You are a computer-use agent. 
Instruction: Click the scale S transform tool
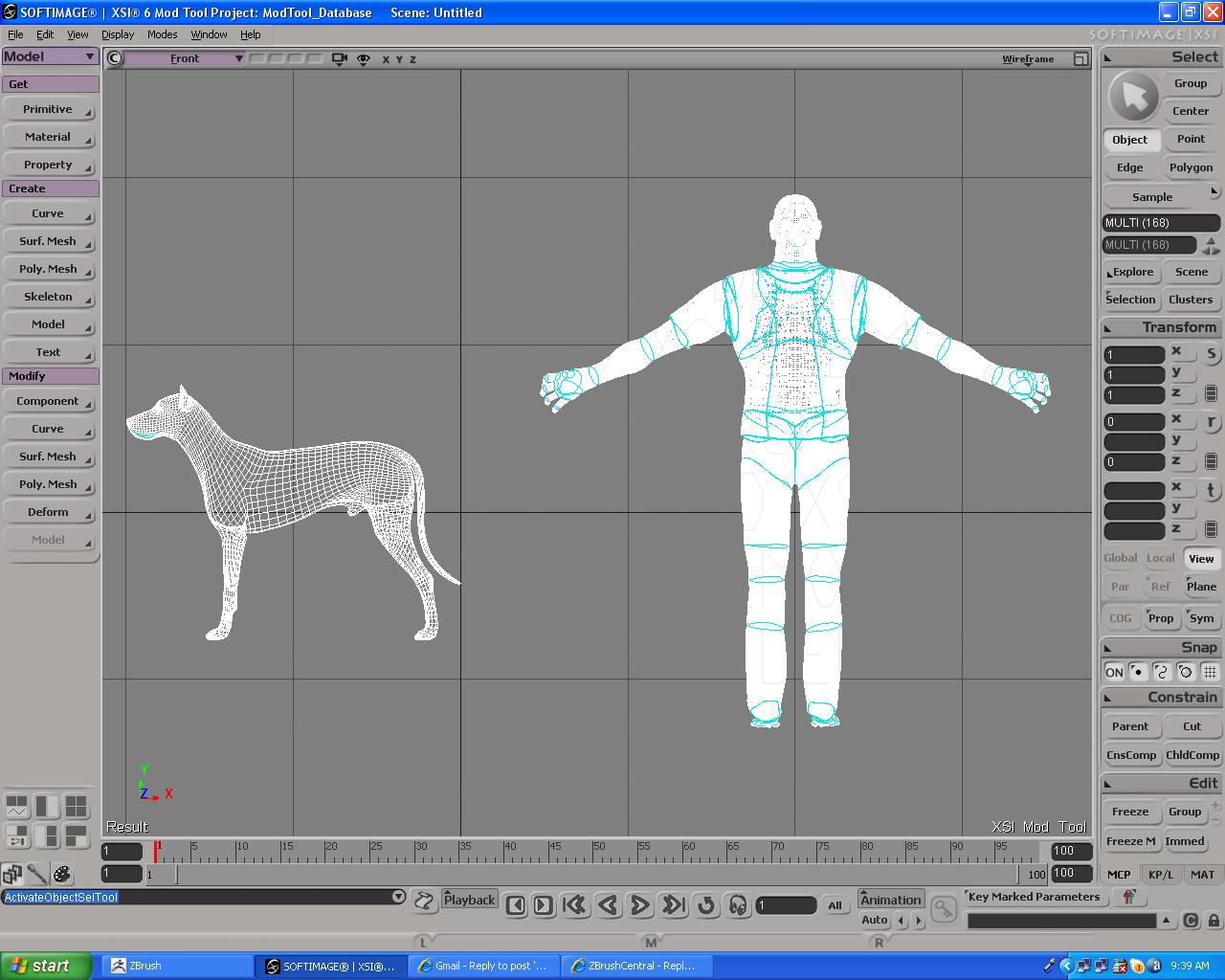click(1211, 353)
